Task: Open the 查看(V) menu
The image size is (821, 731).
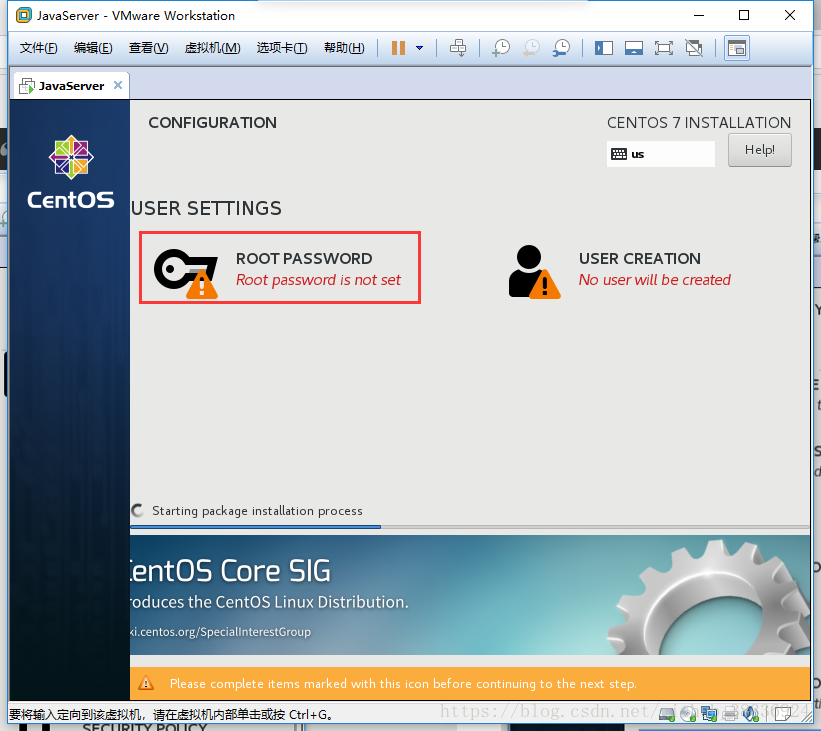Action: (149, 48)
